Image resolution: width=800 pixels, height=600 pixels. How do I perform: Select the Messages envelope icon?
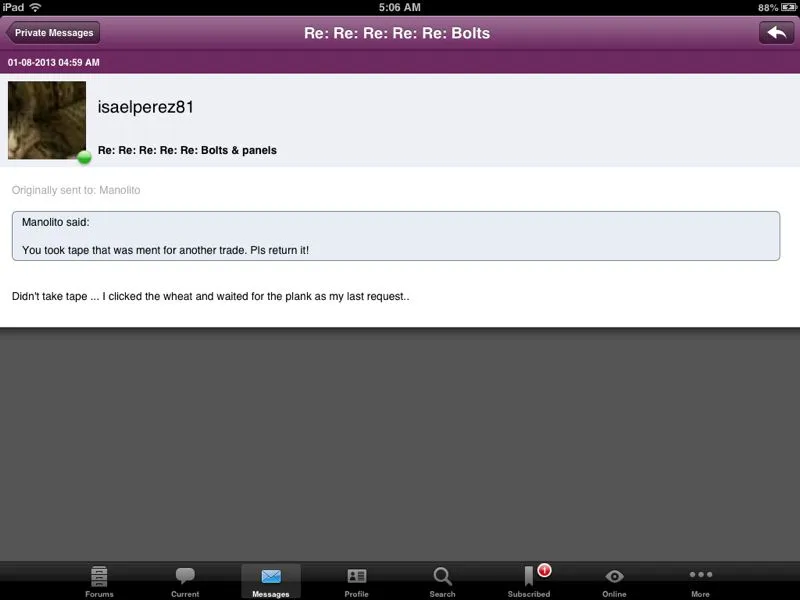[271, 580]
